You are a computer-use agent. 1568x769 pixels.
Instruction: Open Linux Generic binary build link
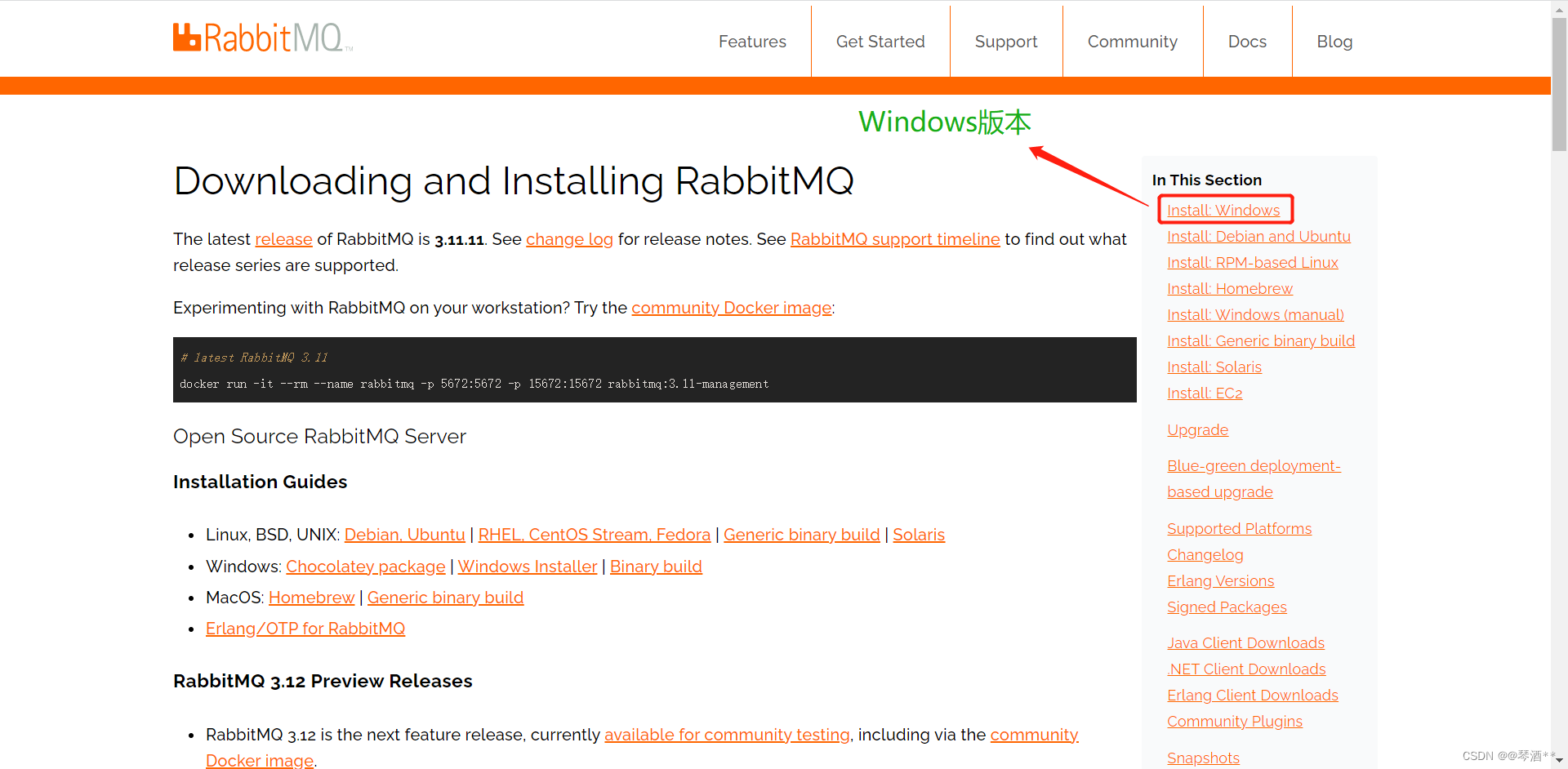coord(802,535)
